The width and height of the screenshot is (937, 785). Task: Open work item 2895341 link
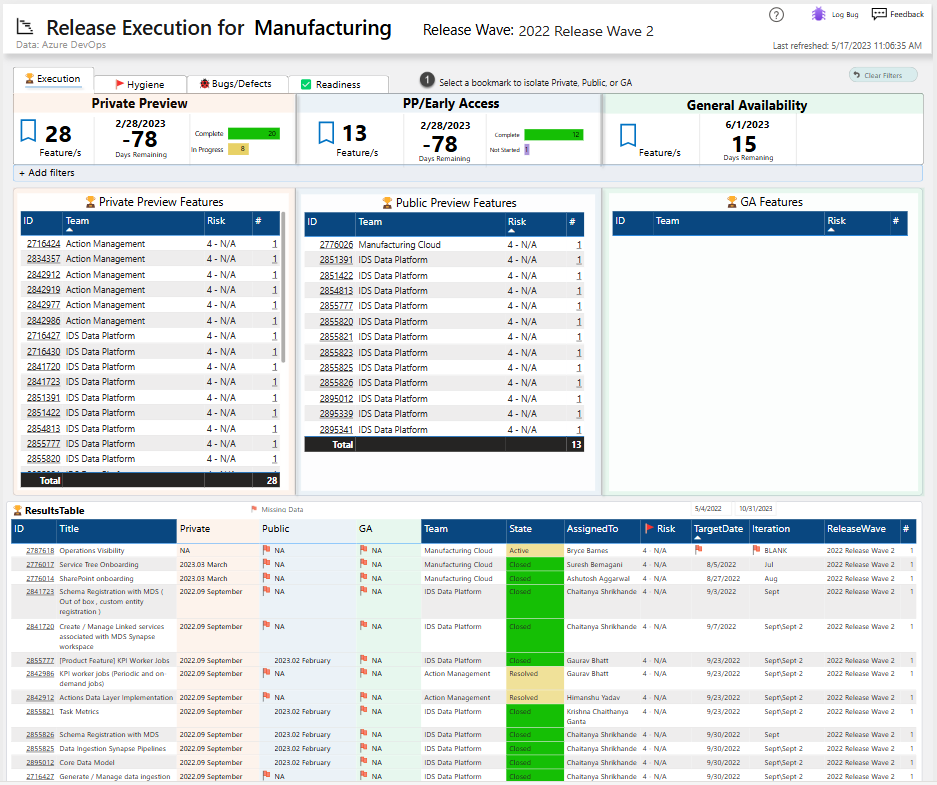pos(336,430)
